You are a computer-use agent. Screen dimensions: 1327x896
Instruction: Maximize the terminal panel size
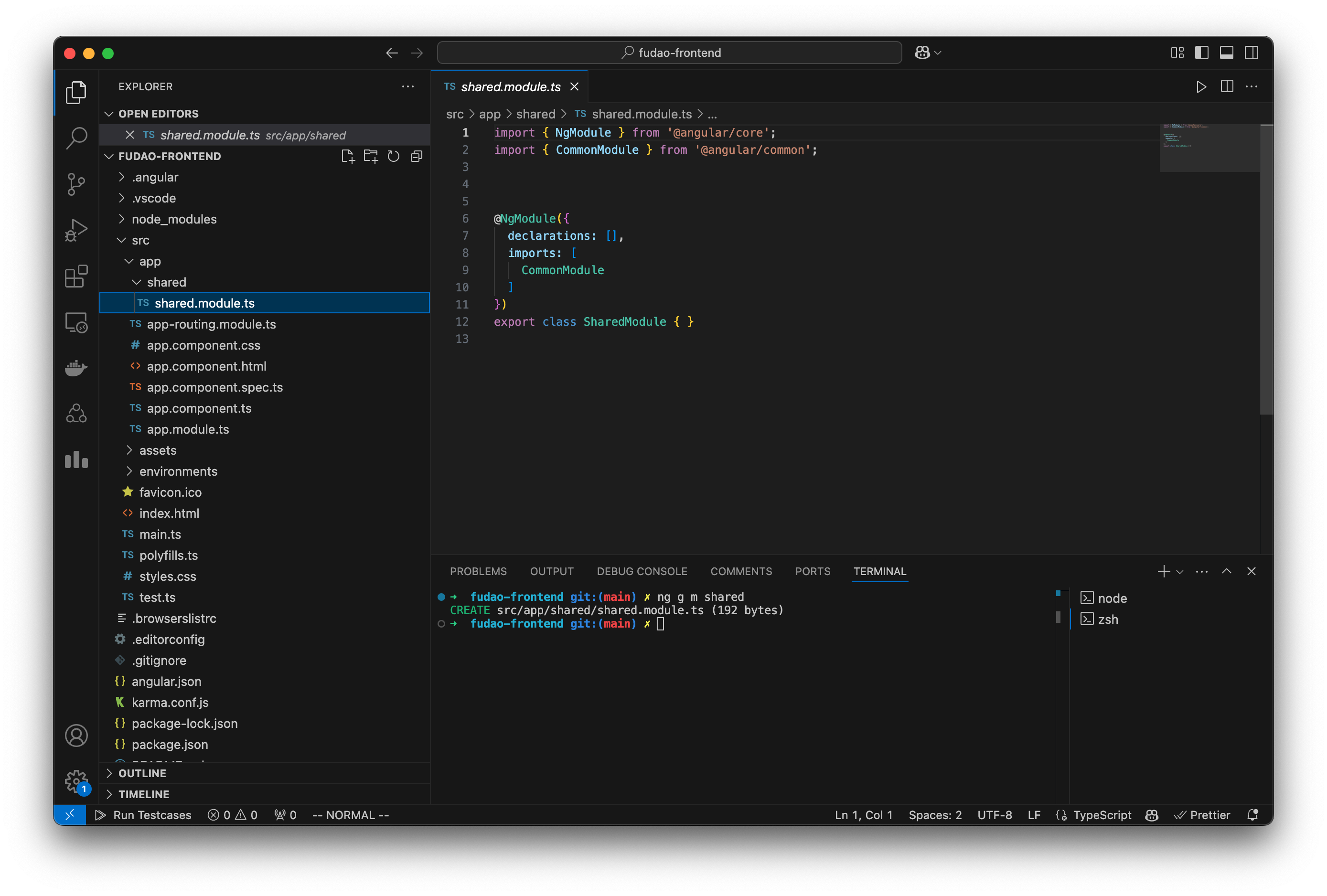tap(1227, 571)
